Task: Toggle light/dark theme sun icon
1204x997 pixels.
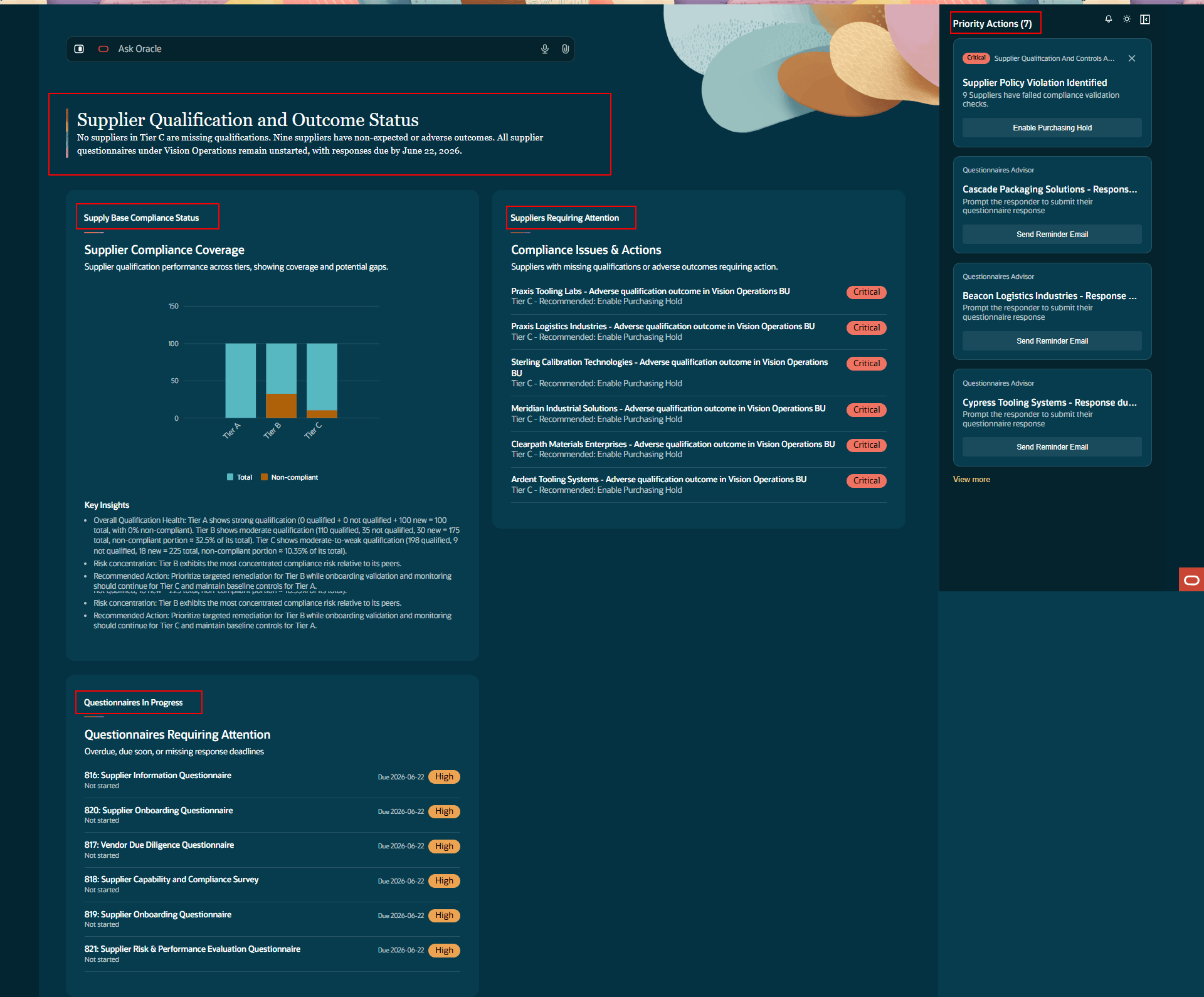Action: click(x=1127, y=19)
